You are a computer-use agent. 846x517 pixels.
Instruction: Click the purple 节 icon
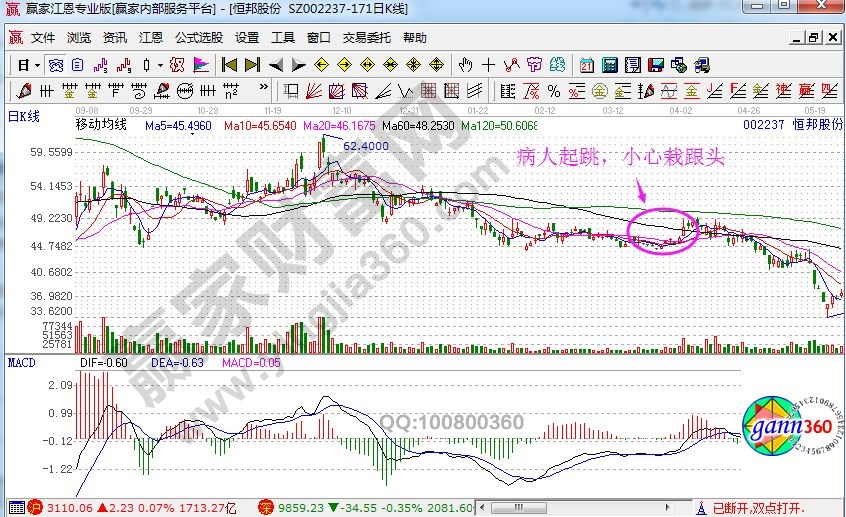tap(535, 65)
